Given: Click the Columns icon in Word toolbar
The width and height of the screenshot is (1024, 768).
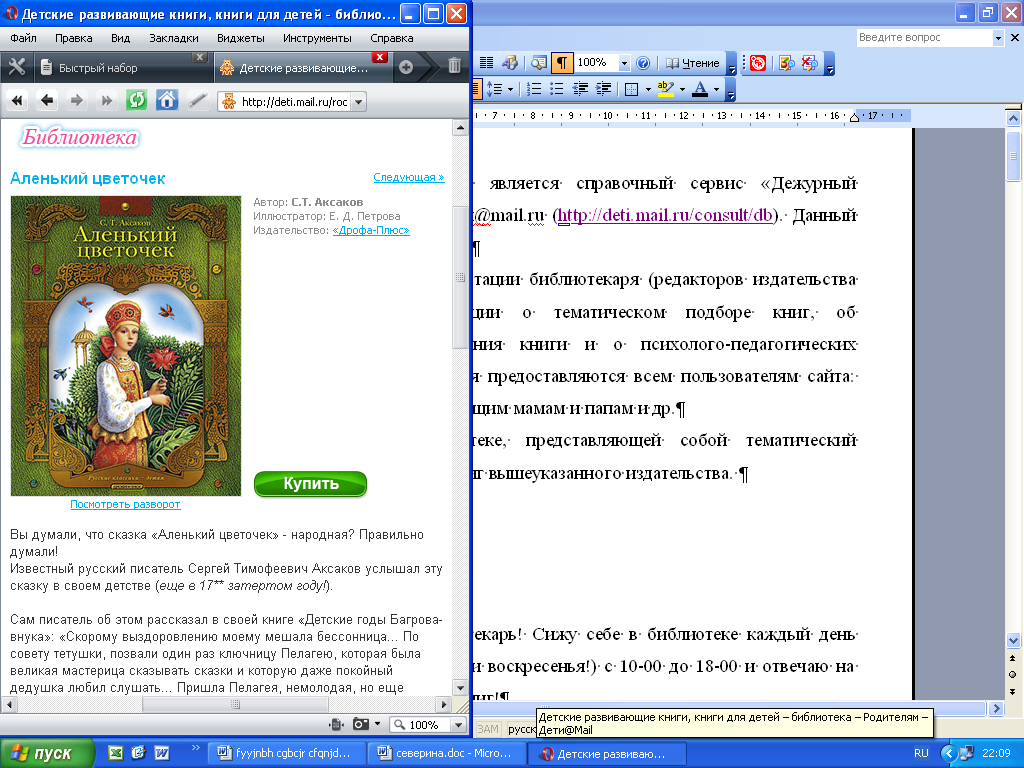Looking at the screenshot, I should [487, 63].
